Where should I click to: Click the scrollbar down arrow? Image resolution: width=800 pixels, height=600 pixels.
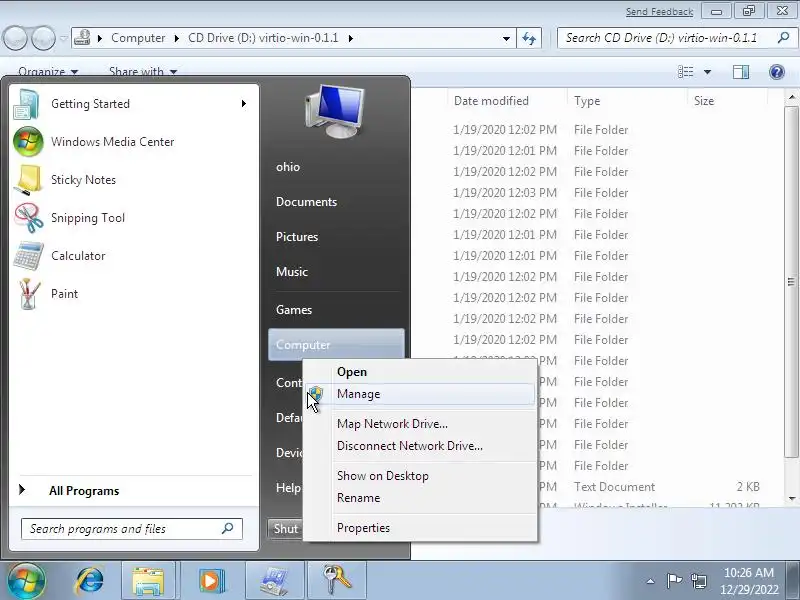point(791,498)
